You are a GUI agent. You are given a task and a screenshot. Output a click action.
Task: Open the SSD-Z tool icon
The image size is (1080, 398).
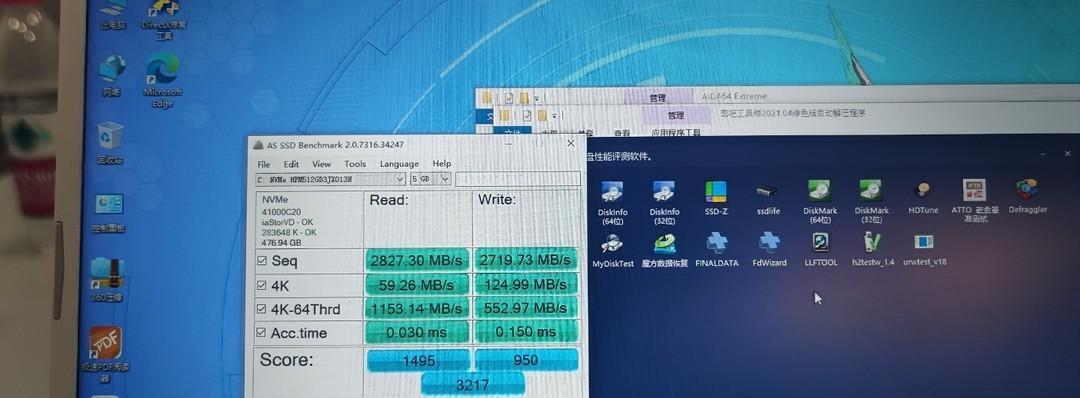pos(716,198)
